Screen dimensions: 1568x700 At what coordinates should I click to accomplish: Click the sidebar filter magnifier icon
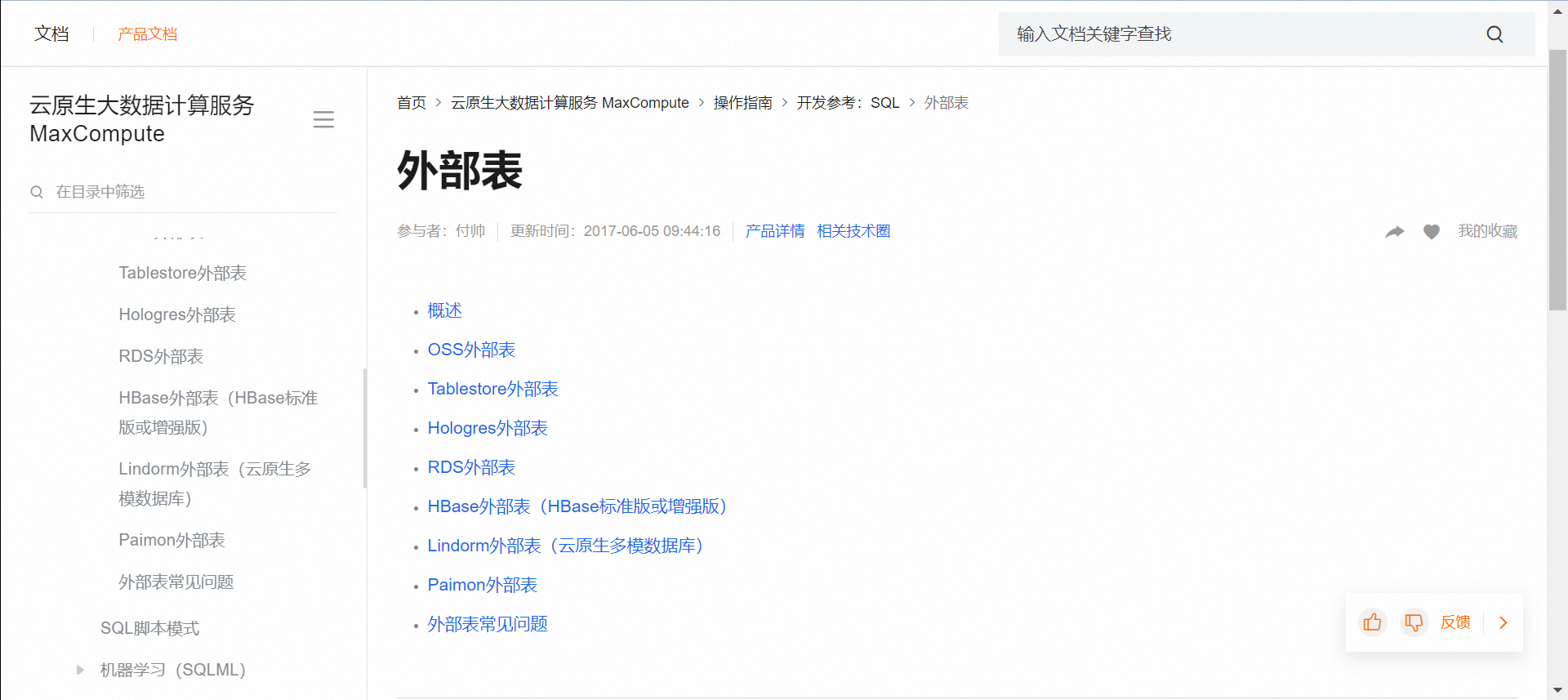[x=37, y=192]
